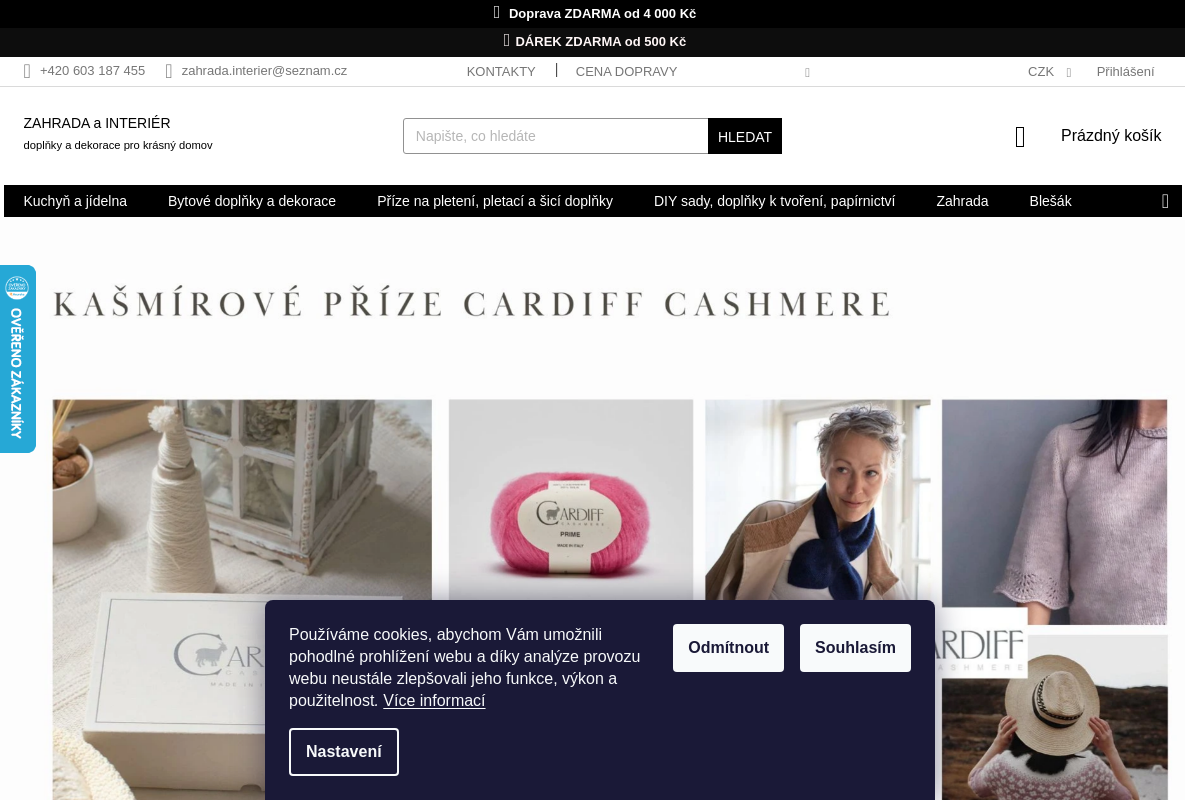
Task: Focus the Napište, co hledáte search field
Action: click(x=556, y=136)
